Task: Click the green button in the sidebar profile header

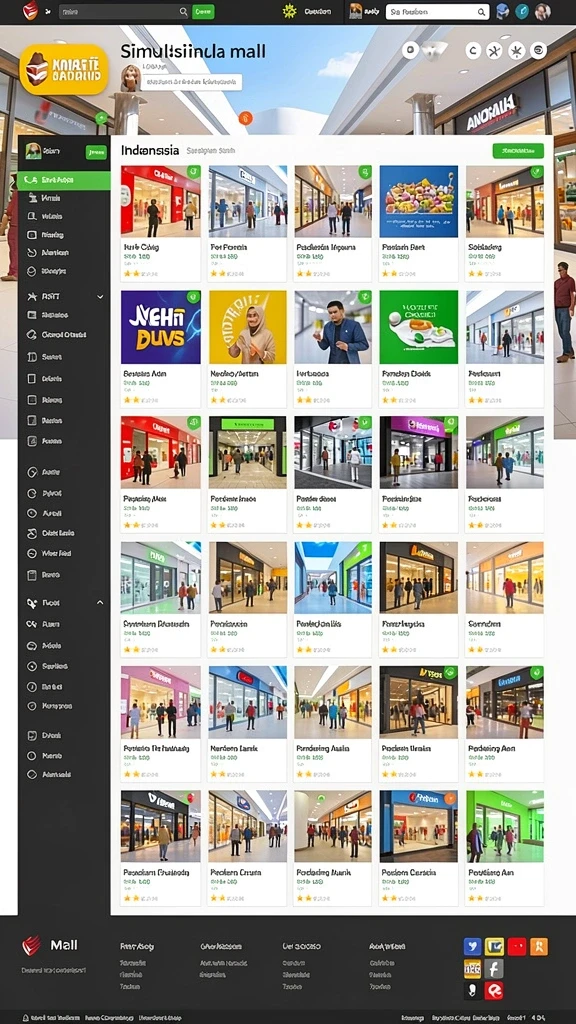Action: coord(96,152)
